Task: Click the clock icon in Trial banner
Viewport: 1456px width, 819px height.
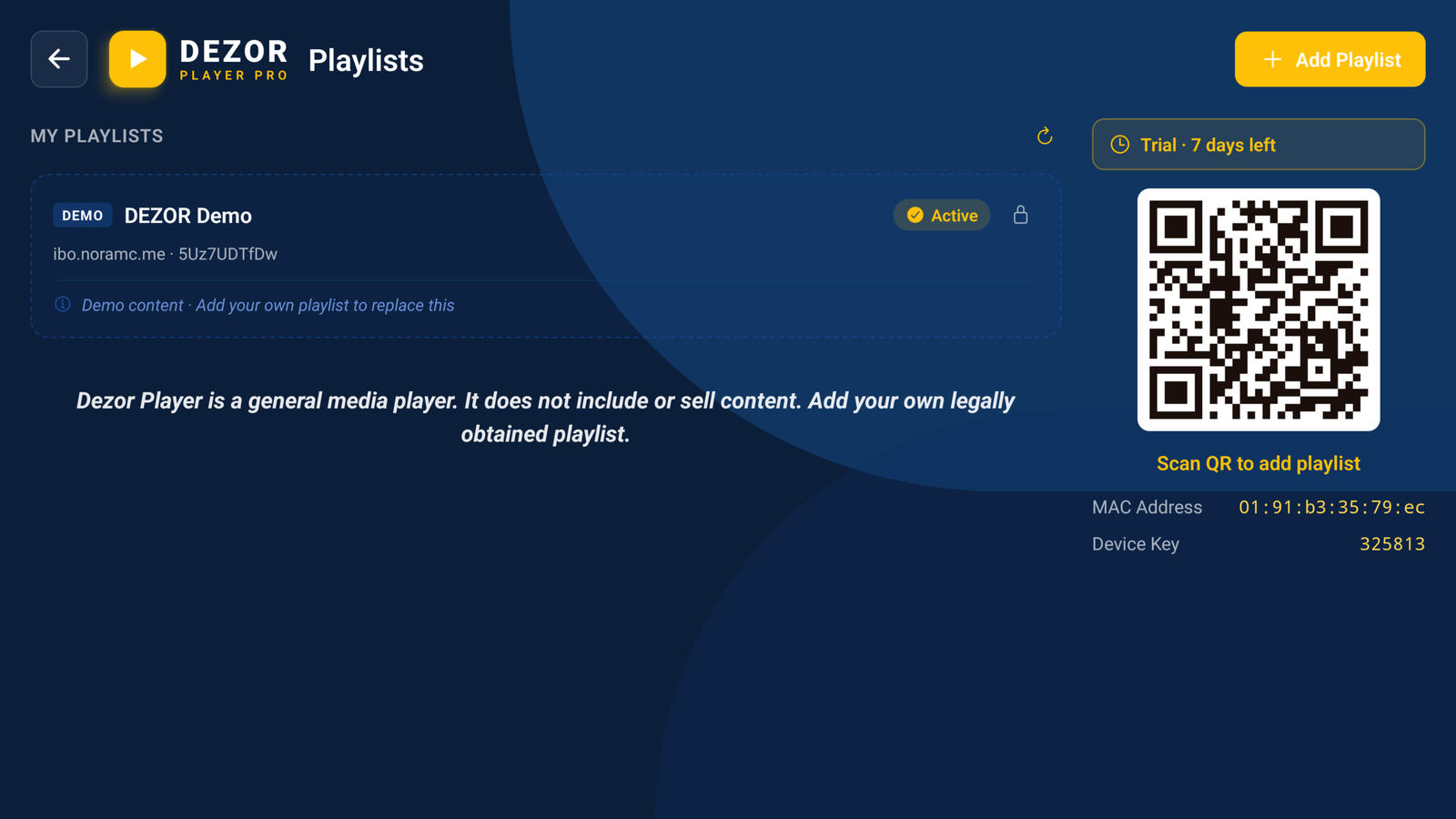Action: click(x=1120, y=145)
